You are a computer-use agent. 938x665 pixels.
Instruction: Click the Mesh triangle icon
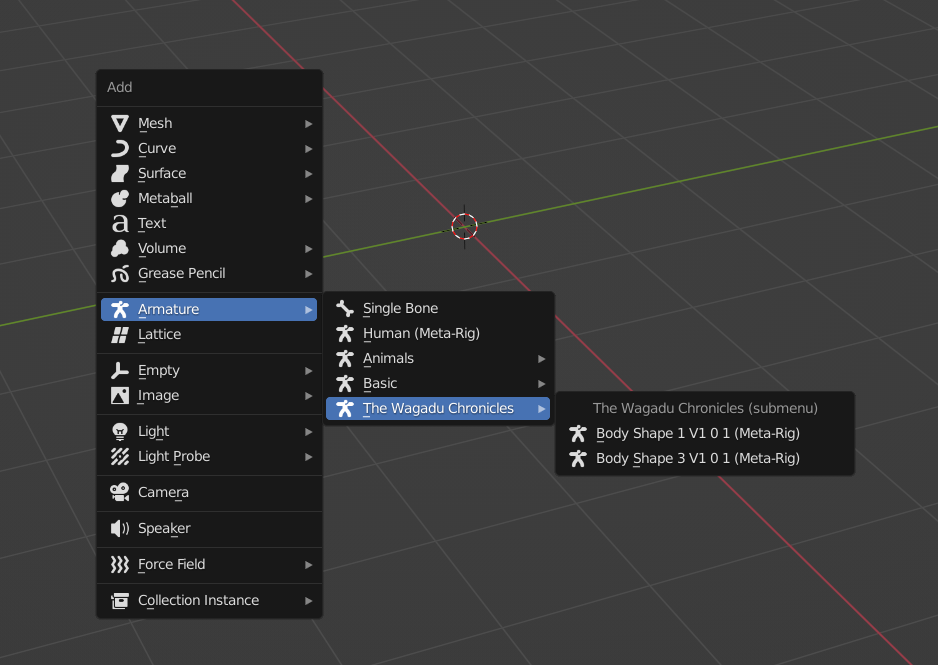click(120, 123)
